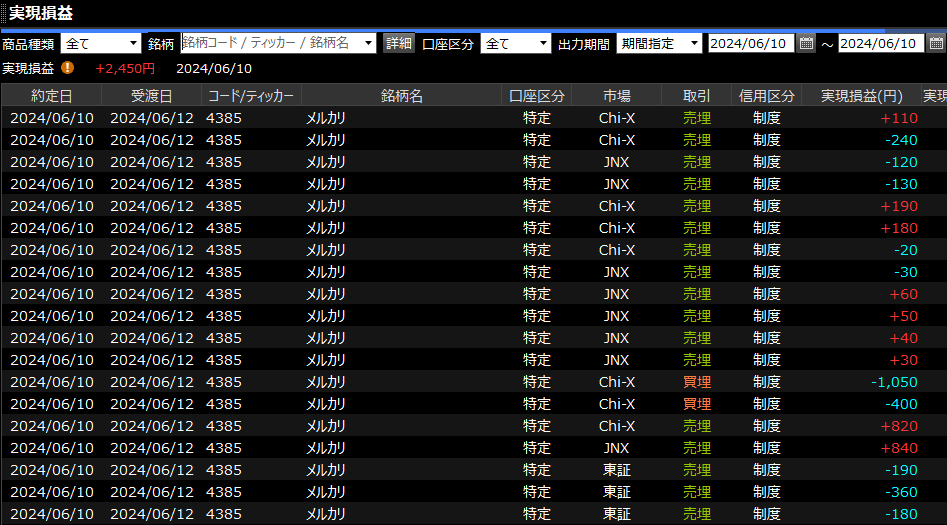This screenshot has width=947, height=525.
Task: Click Chi-X market in the -240 row
Action: pos(617,140)
